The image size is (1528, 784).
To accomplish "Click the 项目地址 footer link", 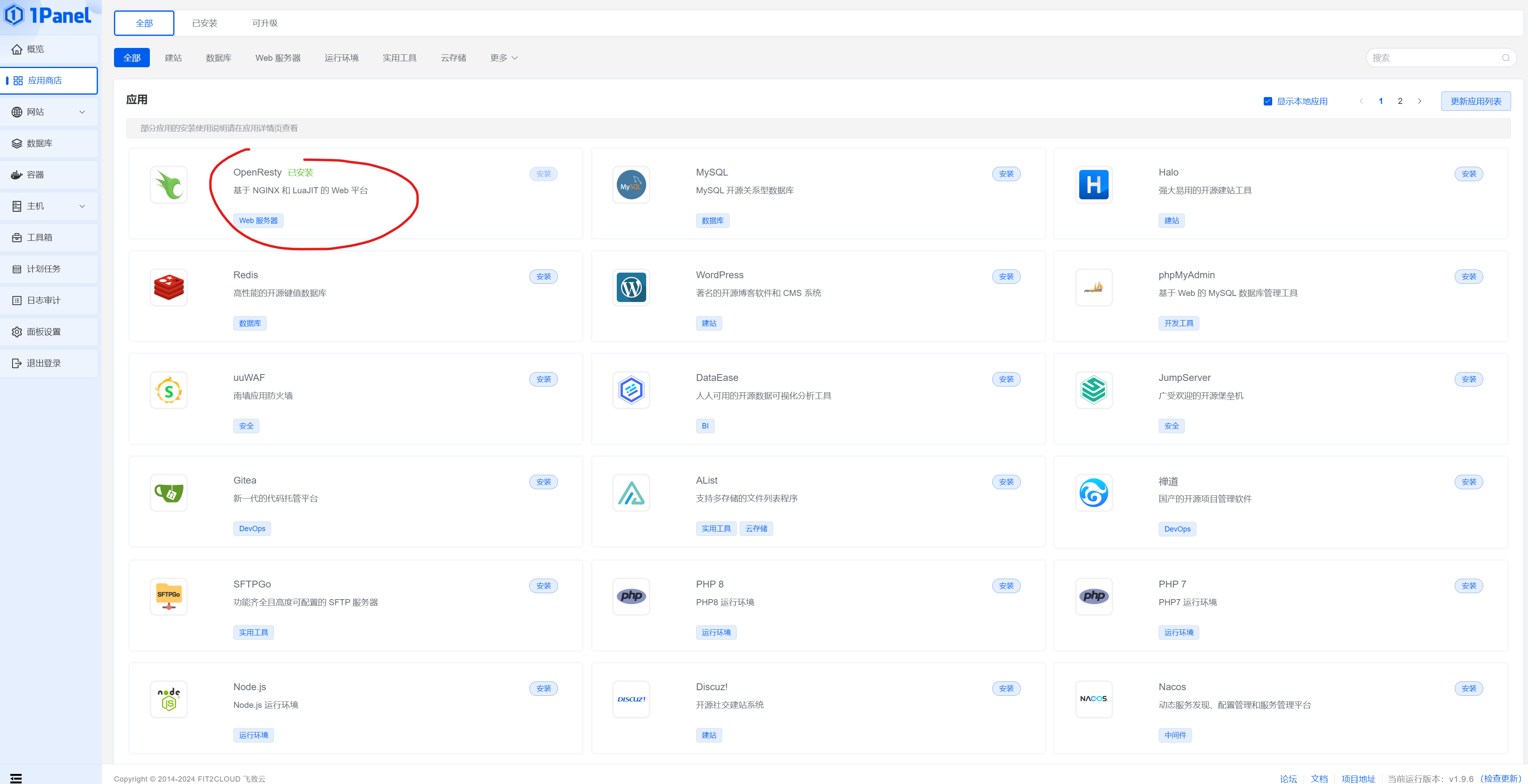I will click(x=1358, y=779).
